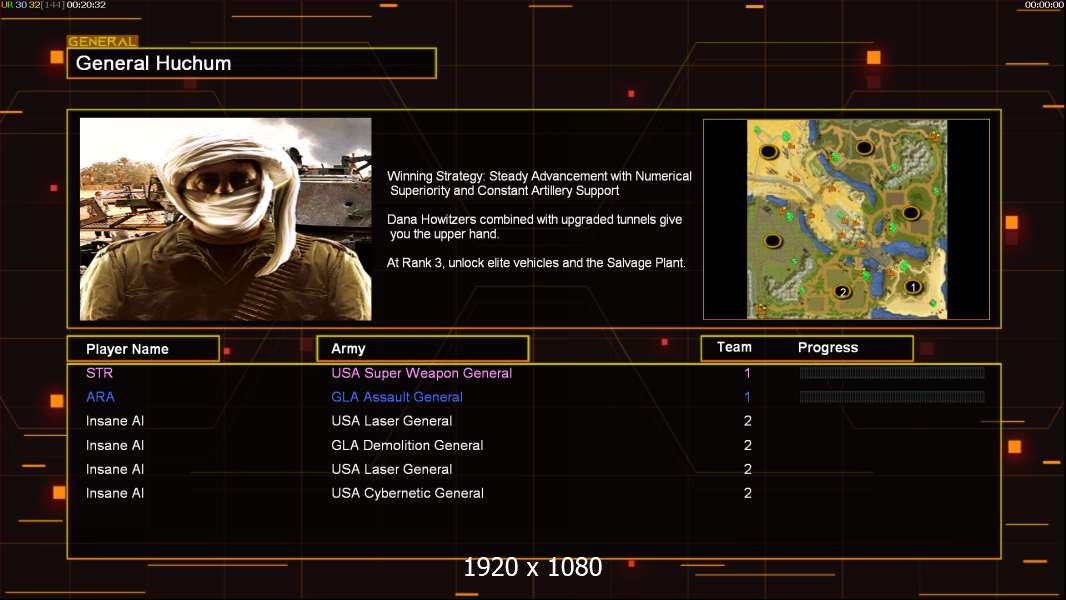Click start position 1 on the minimap
The image size is (1066, 600).
912,287
